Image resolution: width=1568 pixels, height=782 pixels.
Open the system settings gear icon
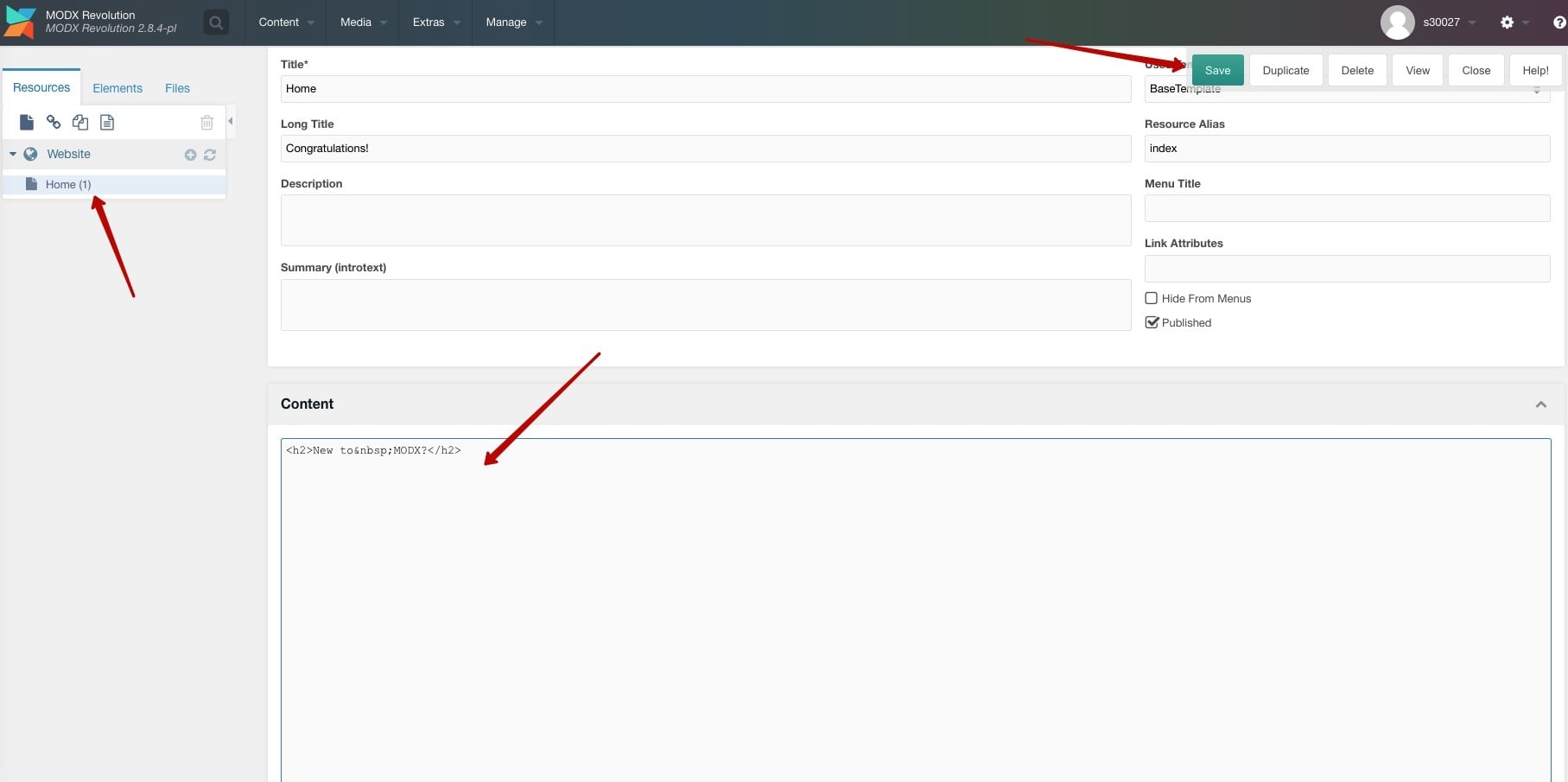click(x=1507, y=22)
